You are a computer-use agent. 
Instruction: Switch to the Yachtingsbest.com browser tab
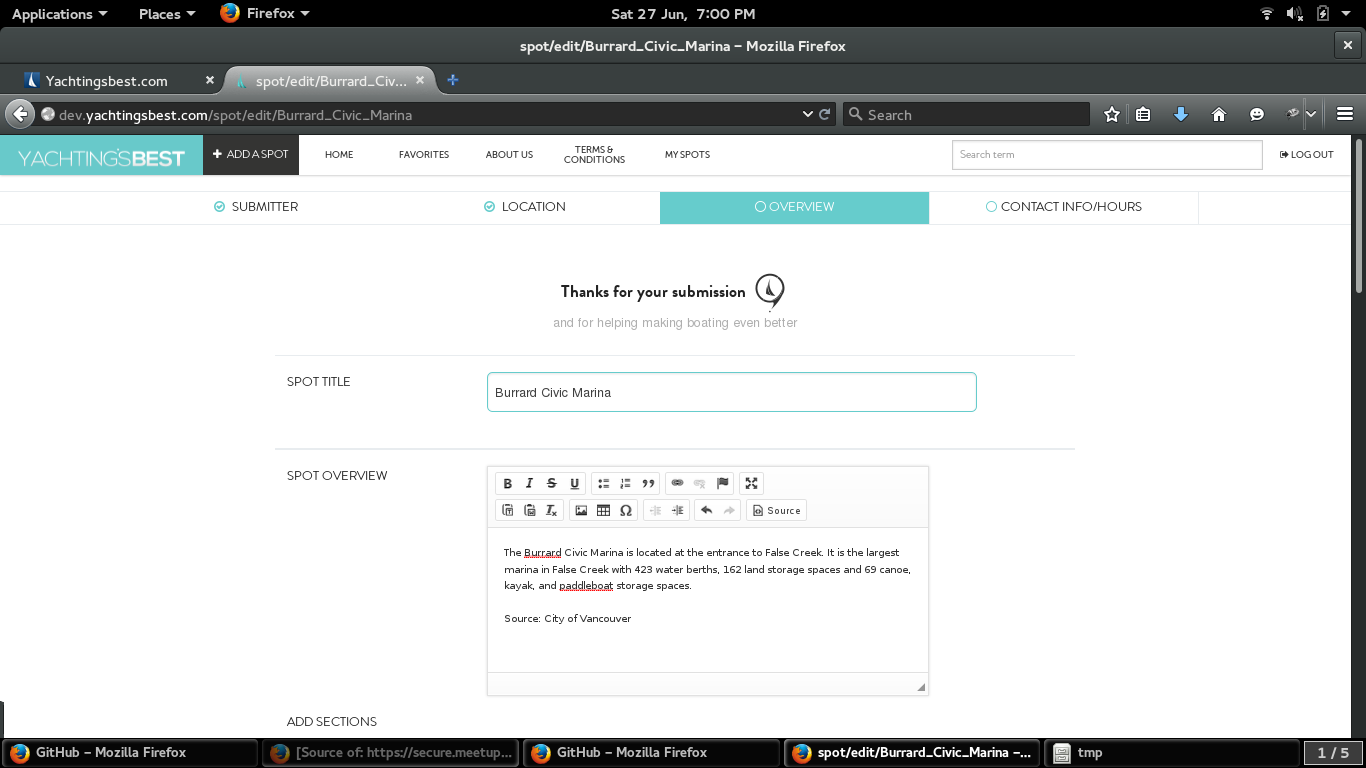coord(106,81)
